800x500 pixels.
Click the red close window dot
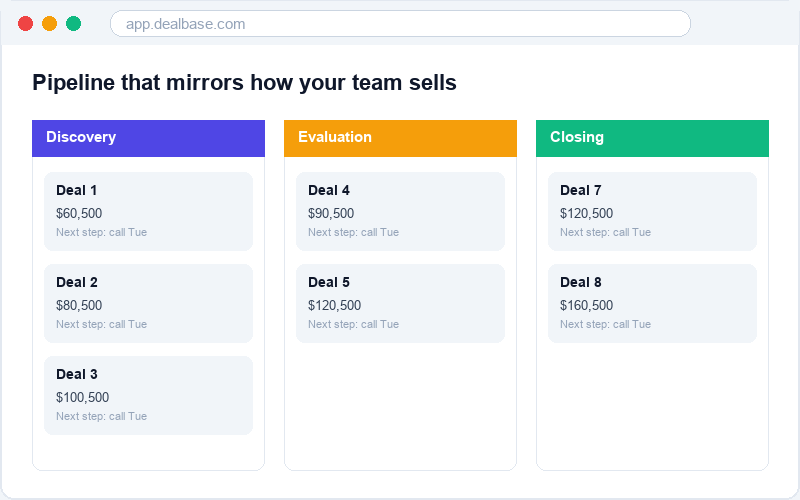[x=26, y=23]
